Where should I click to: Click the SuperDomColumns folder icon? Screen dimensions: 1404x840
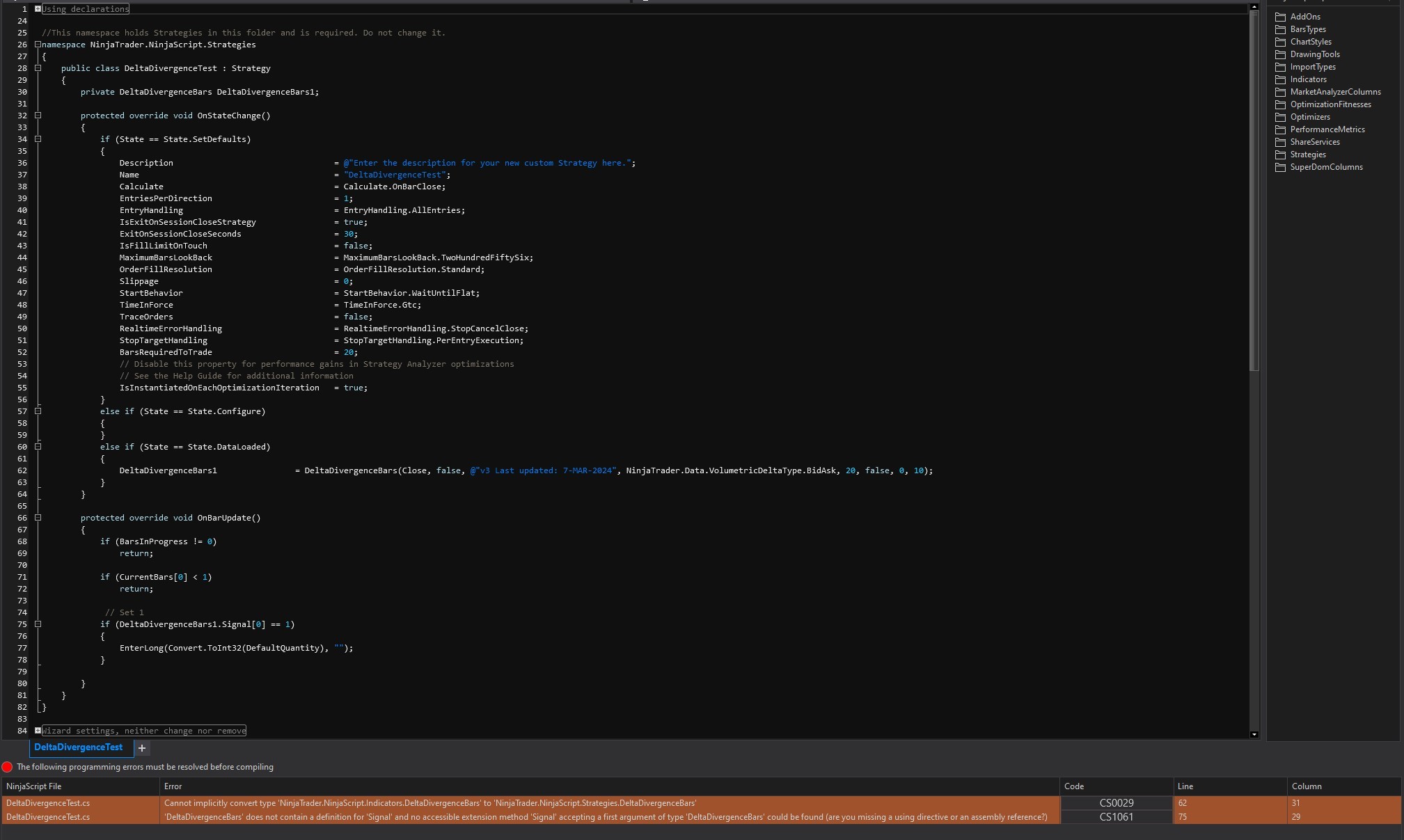[1280, 167]
